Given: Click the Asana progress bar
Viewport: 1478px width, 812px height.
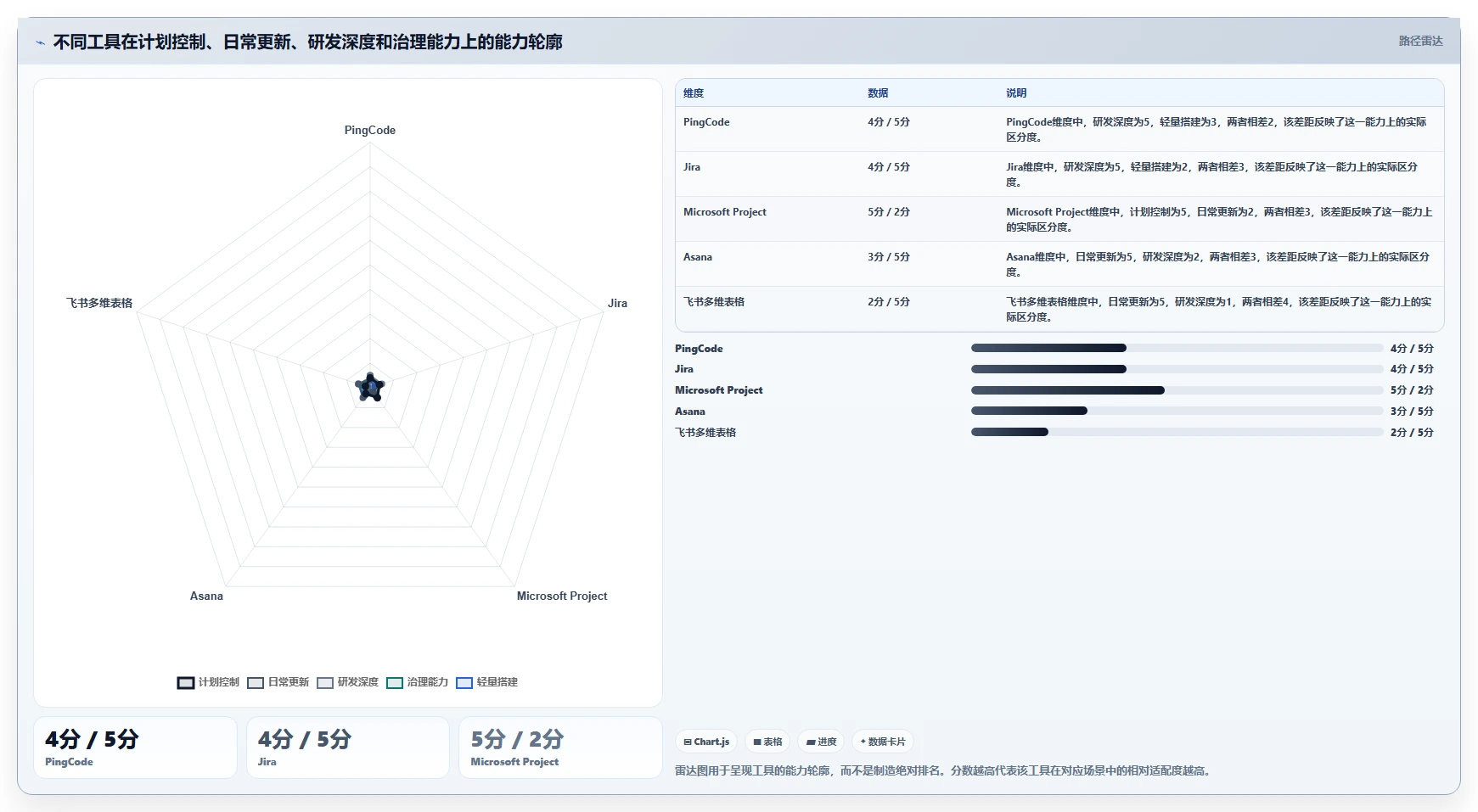Looking at the screenshot, I should pos(1177,411).
